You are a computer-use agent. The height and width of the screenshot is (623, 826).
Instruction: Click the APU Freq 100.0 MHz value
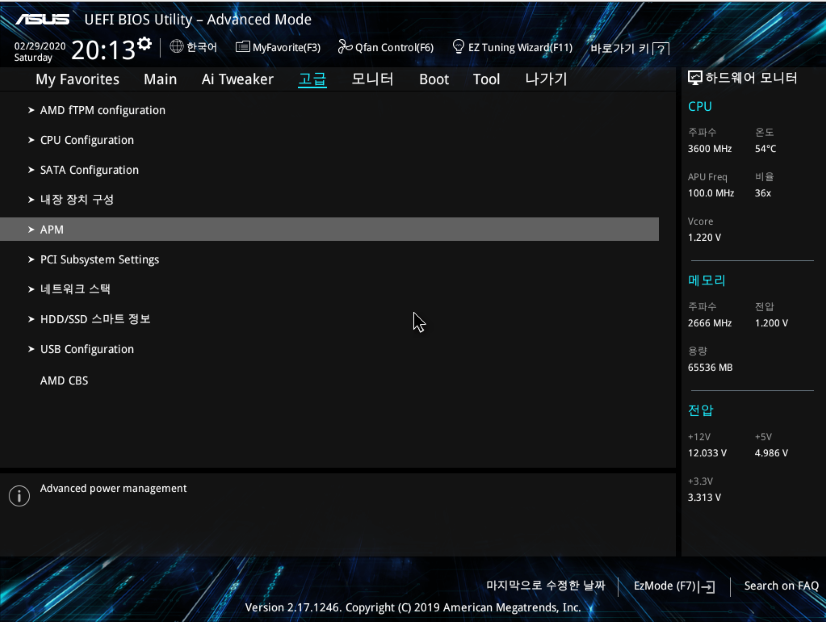point(711,193)
